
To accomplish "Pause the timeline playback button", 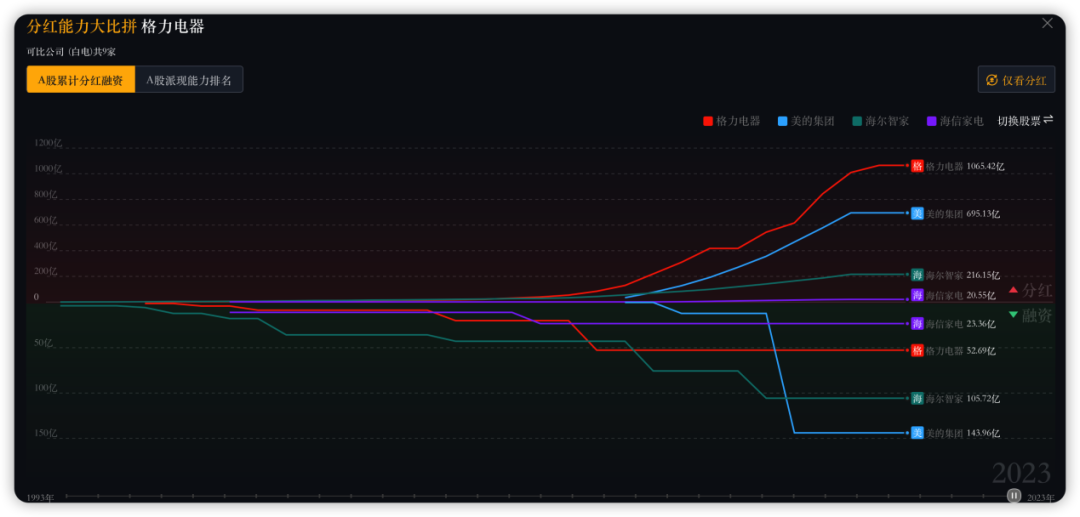I will pos(1014,495).
